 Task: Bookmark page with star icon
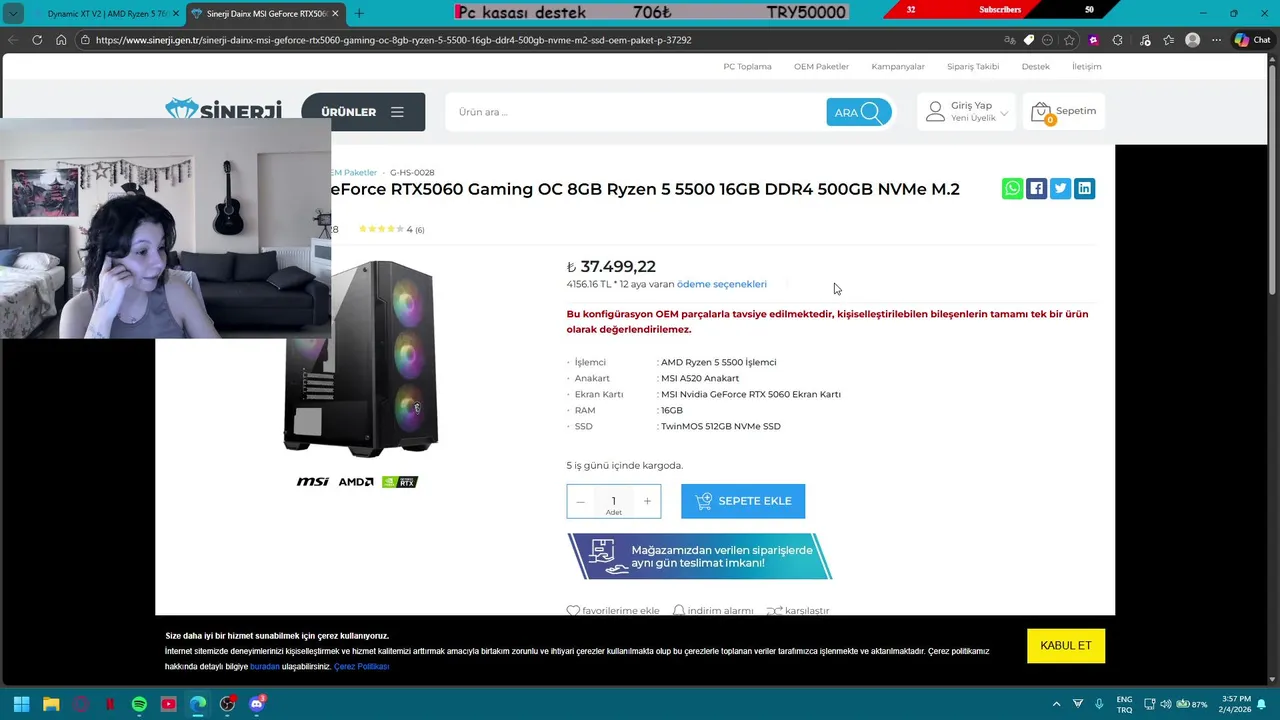[x=1070, y=40]
